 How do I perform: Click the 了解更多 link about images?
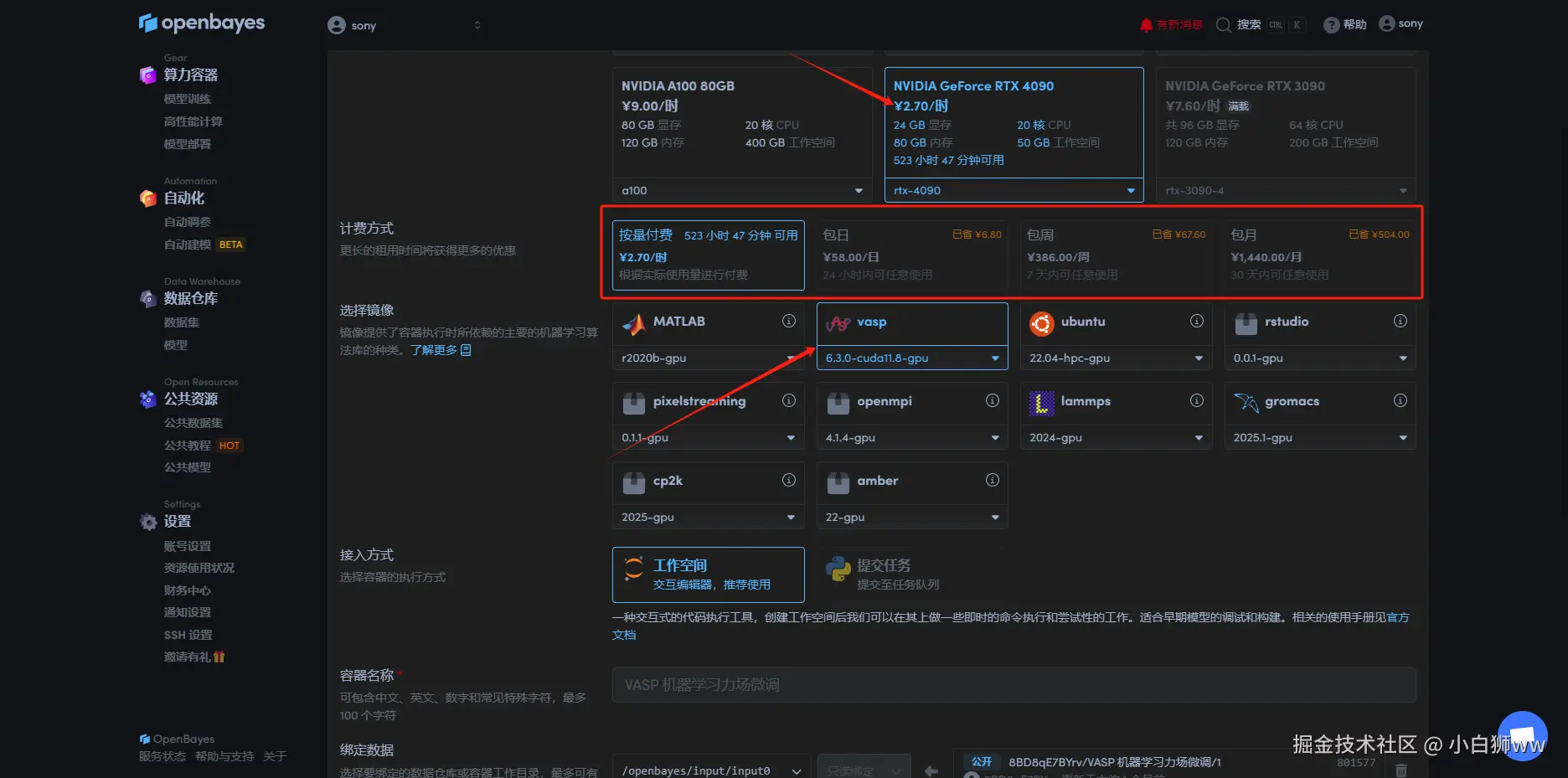point(441,350)
